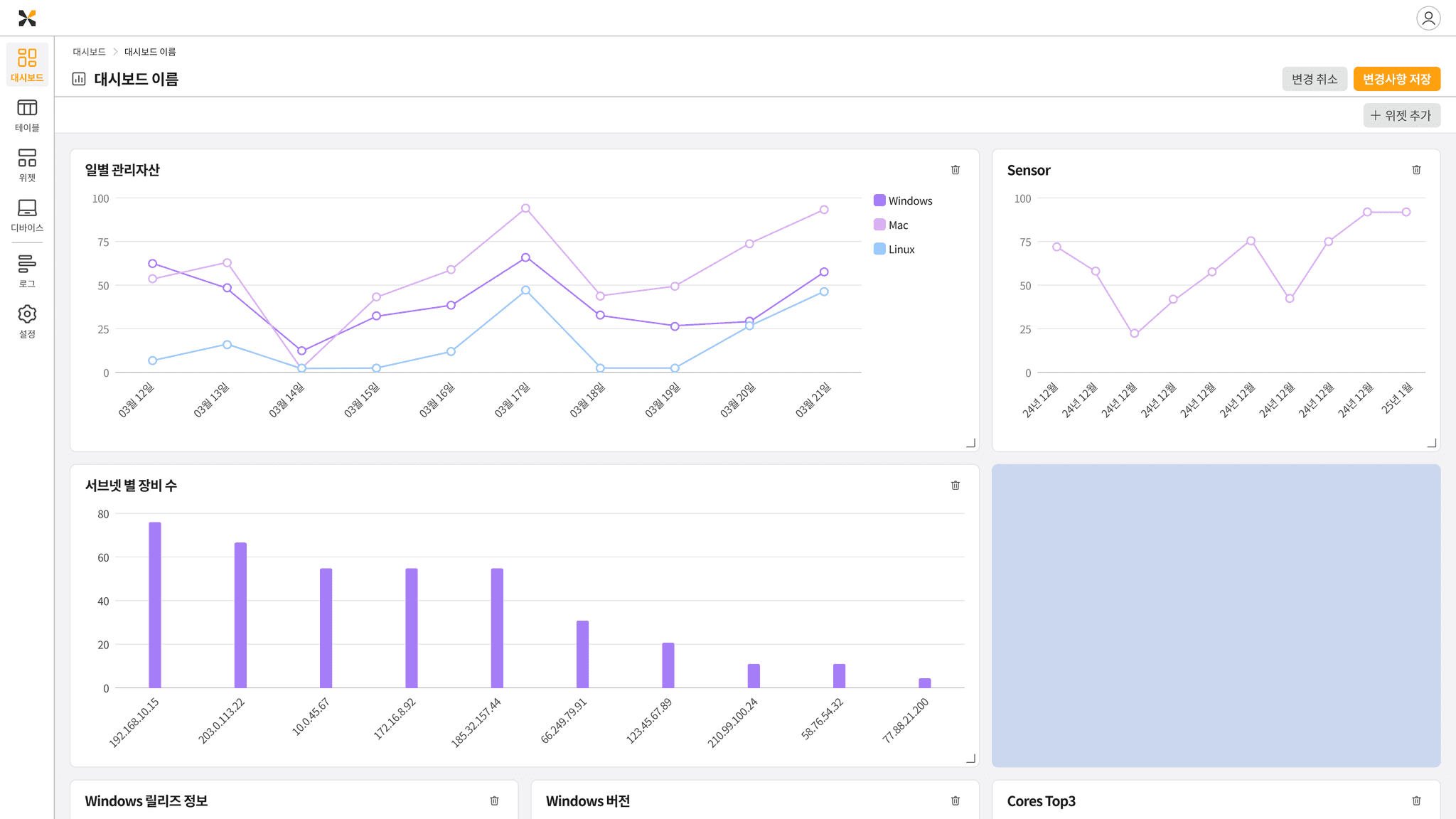Click the 123.45.67.89 bar in subnet chart
This screenshot has width=1456, height=819.
[668, 665]
